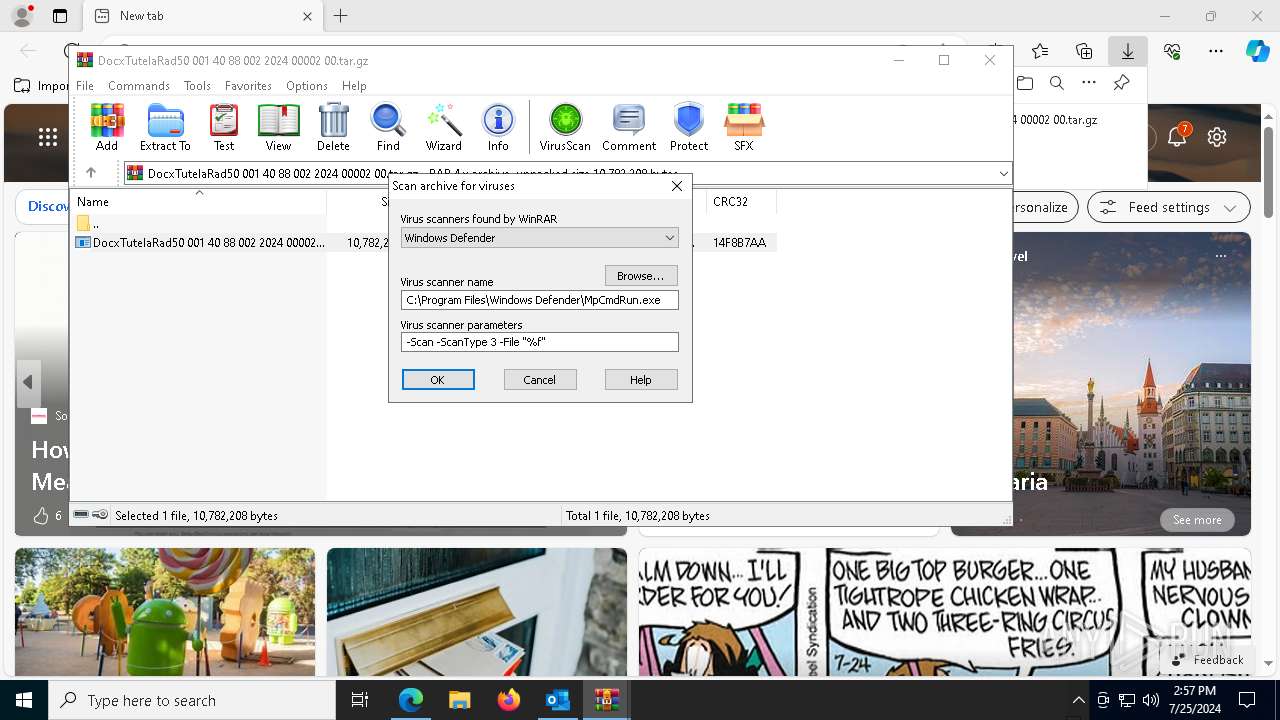Open the comic strip thumbnail
Viewport: 1280px width, 720px height.
click(x=945, y=612)
